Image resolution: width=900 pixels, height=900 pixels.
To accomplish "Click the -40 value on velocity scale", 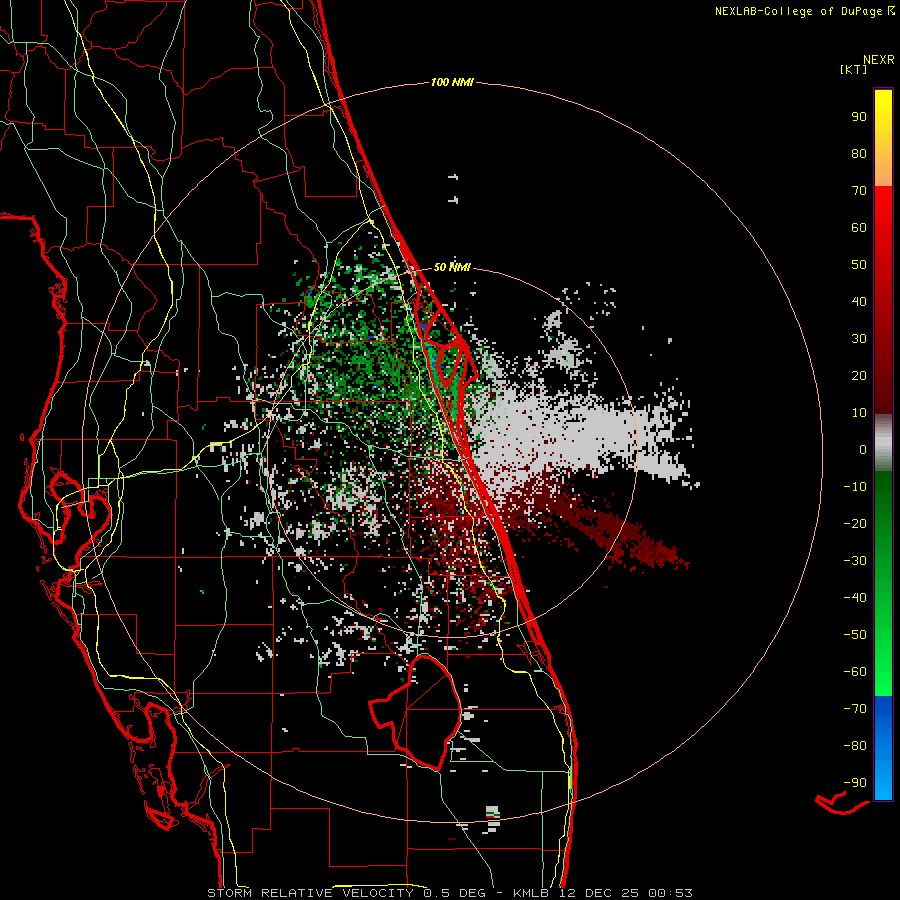I will click(x=855, y=598).
